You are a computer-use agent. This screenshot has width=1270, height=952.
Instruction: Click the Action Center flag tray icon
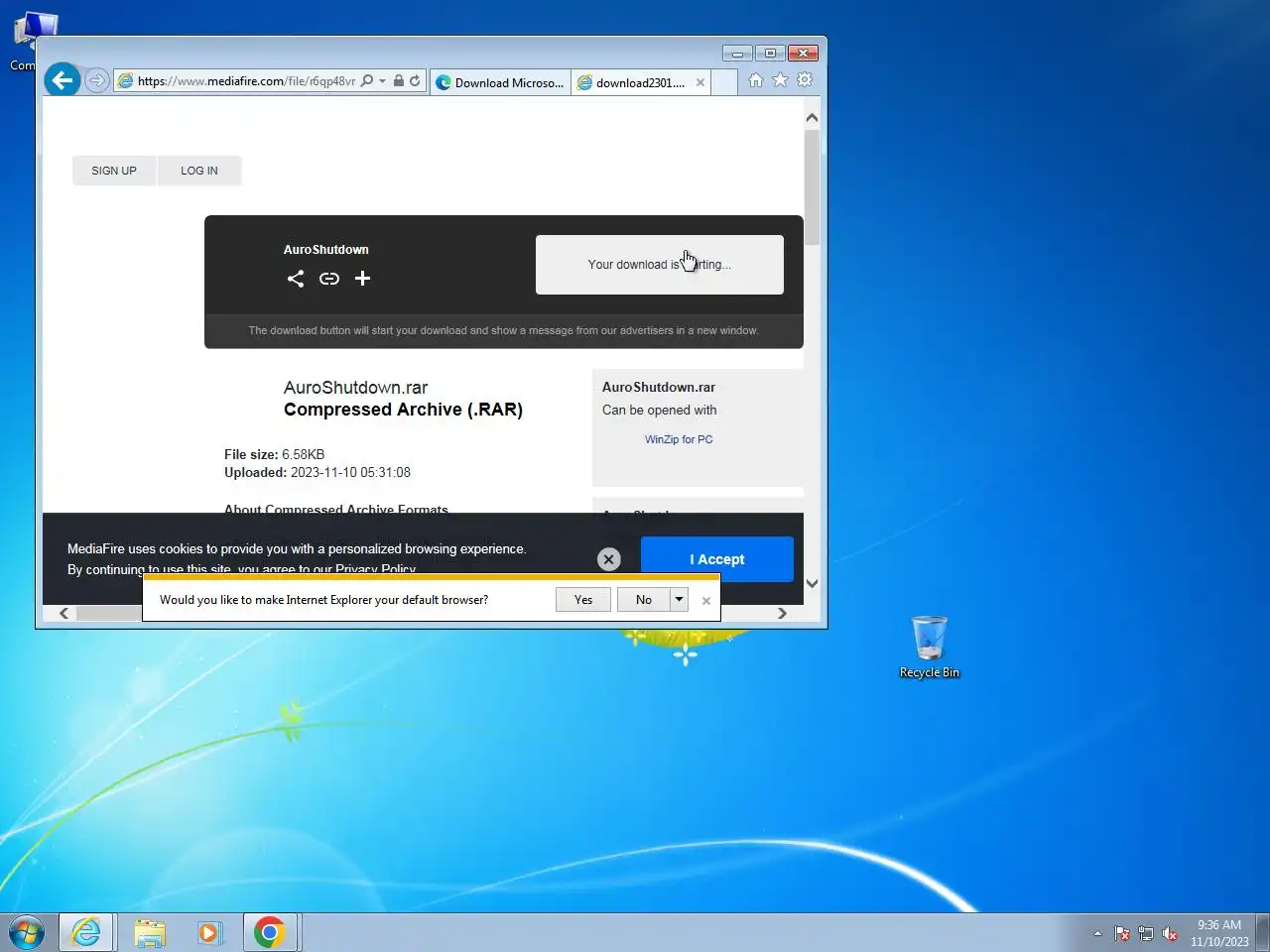tap(1122, 933)
